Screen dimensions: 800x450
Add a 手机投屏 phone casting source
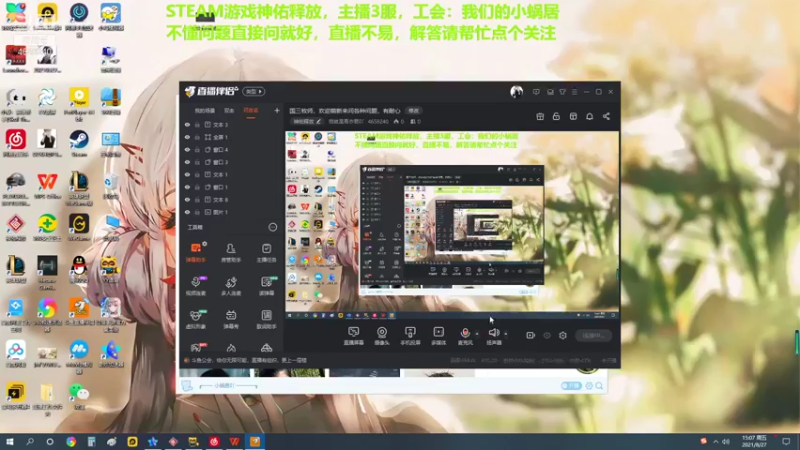410,336
